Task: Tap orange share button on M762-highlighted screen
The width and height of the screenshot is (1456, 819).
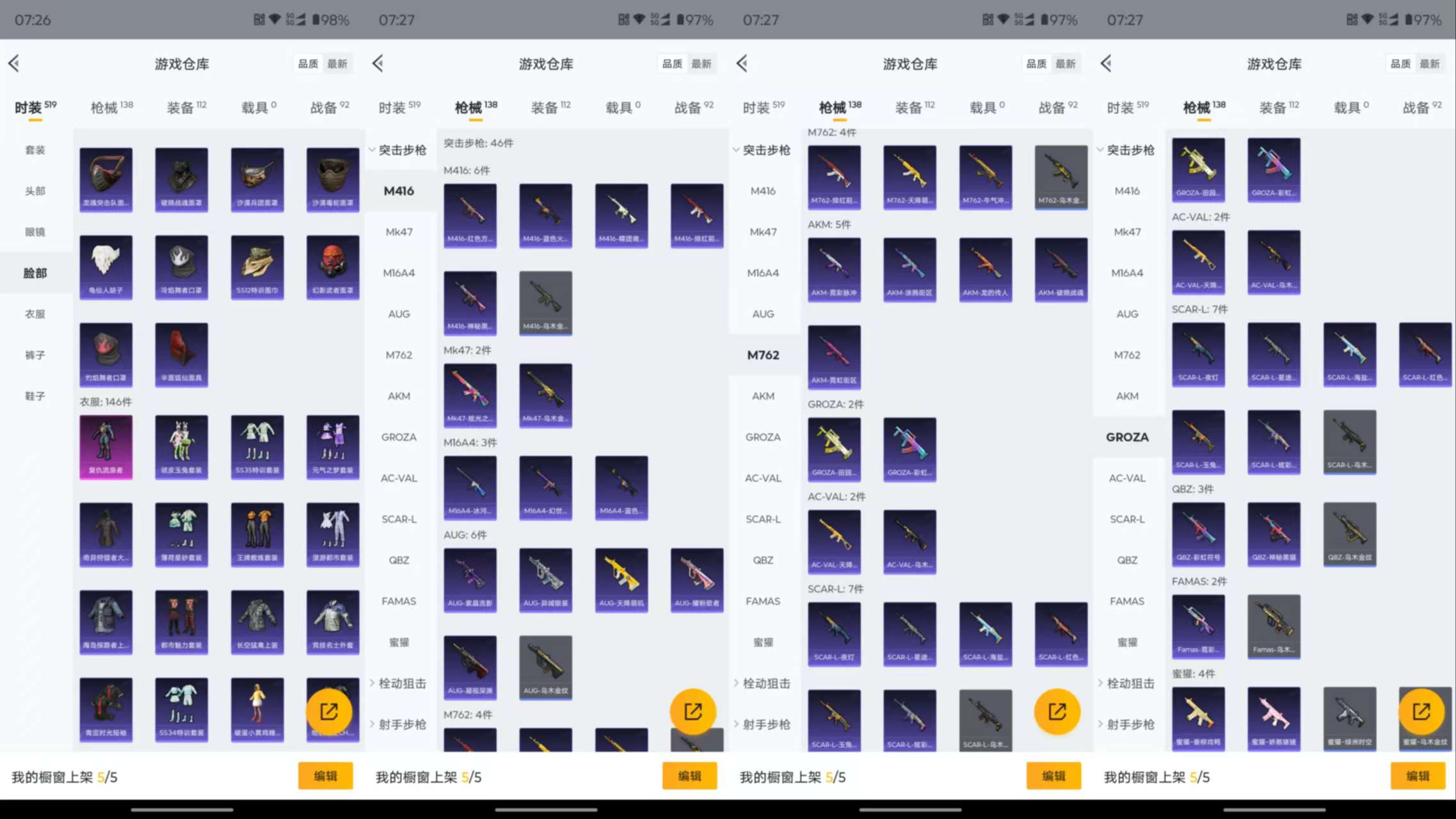Action: coord(1057,711)
